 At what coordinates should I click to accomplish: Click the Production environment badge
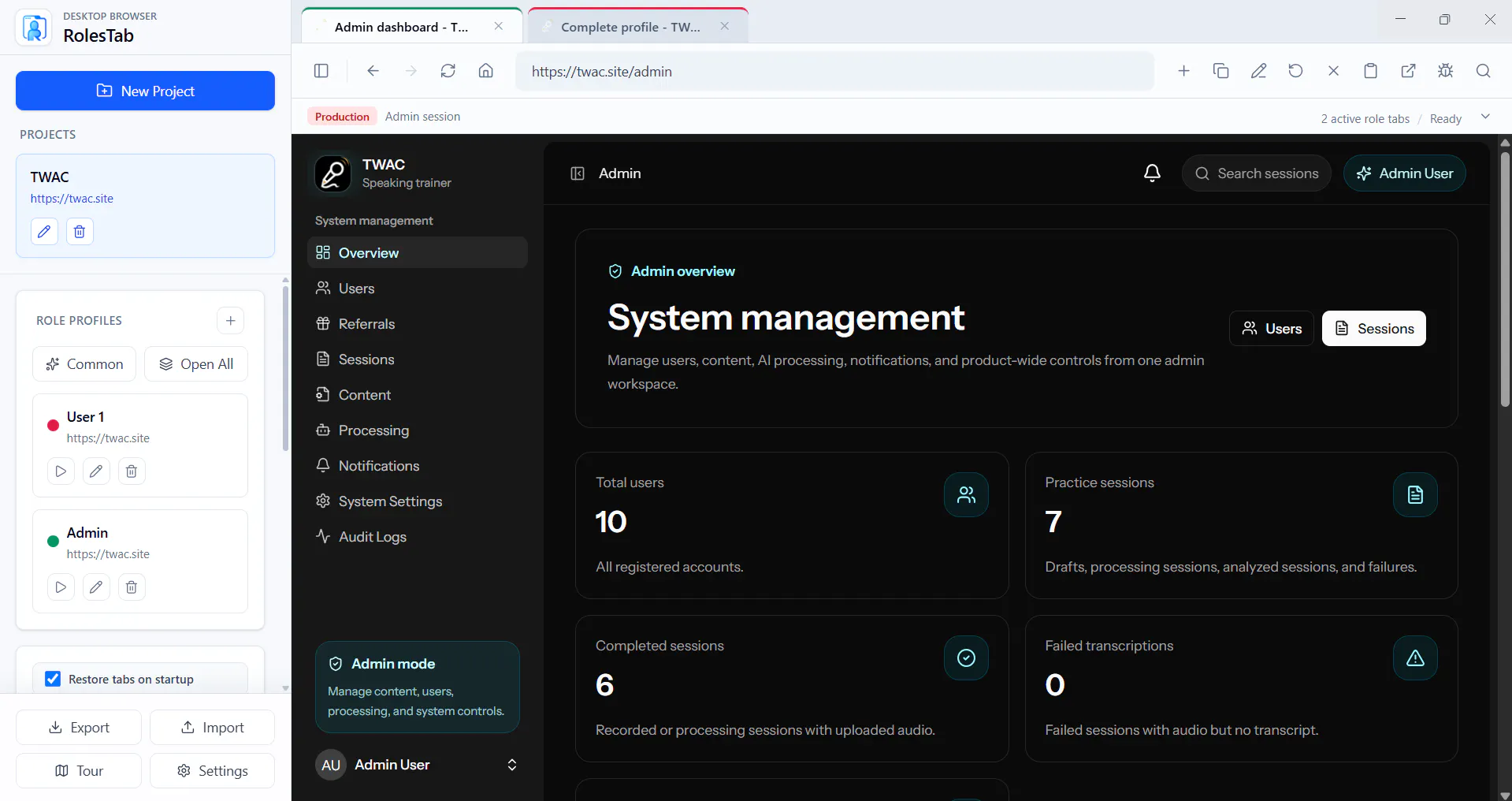(x=342, y=117)
